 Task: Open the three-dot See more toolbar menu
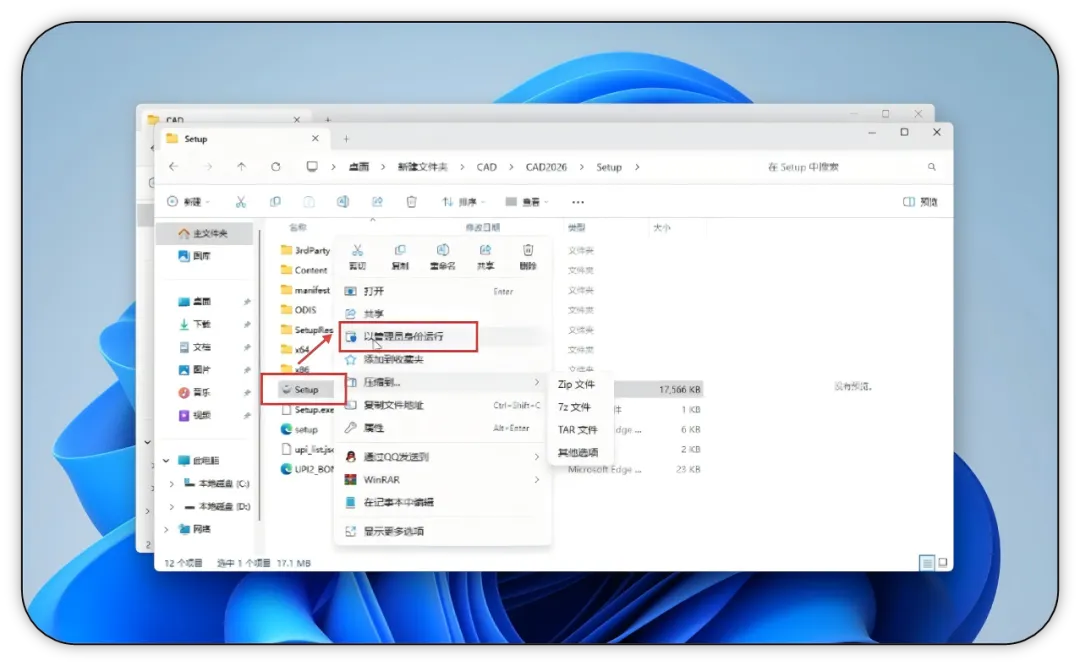578,202
